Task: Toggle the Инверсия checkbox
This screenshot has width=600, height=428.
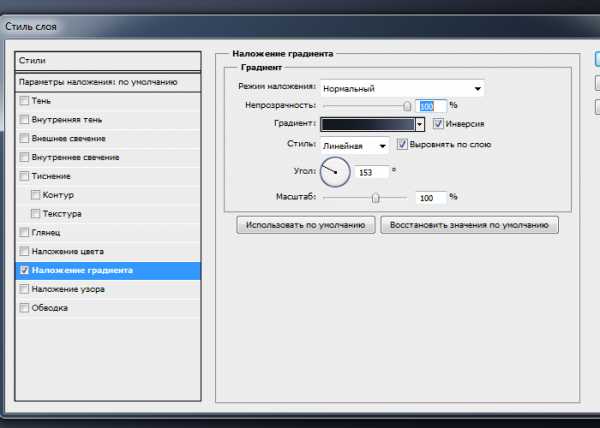Action: 438,124
